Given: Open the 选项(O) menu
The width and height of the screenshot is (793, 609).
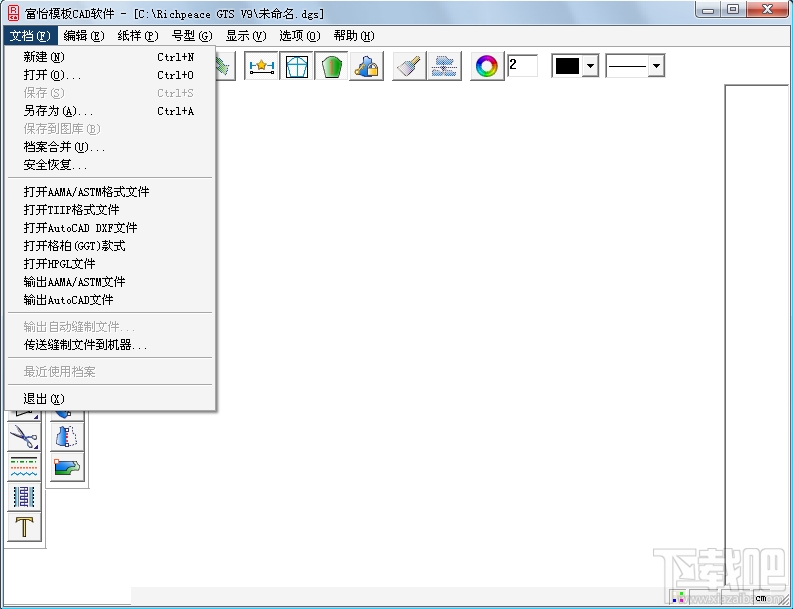Looking at the screenshot, I should click(300, 36).
